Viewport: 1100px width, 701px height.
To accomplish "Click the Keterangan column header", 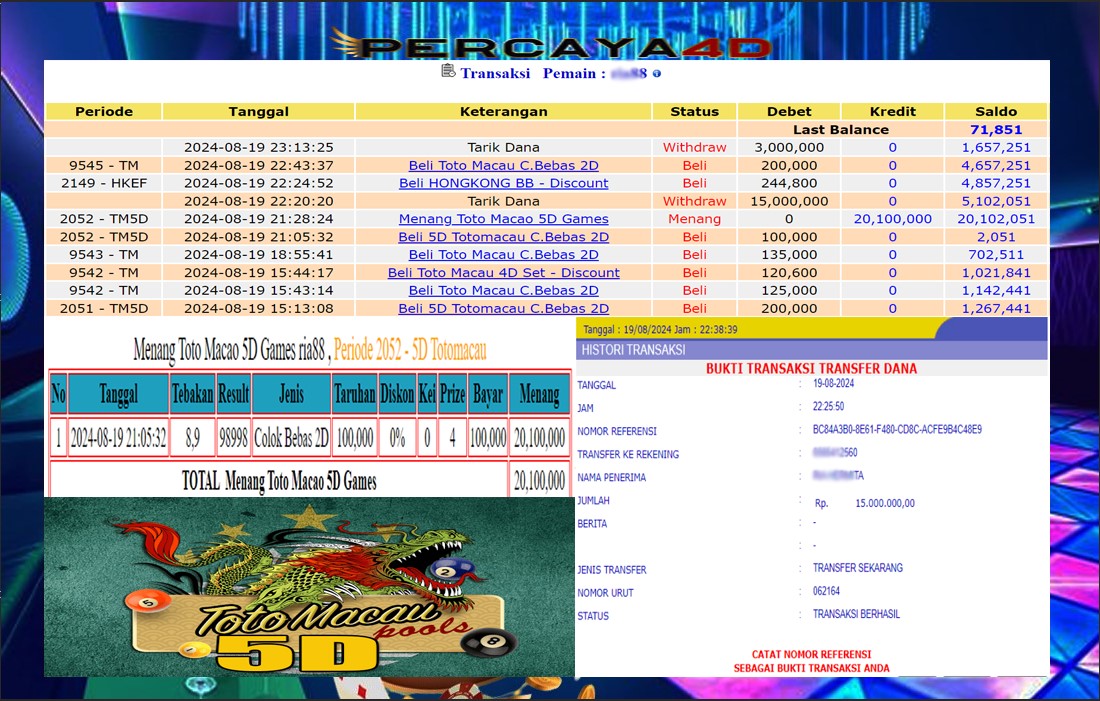I will coord(503,111).
